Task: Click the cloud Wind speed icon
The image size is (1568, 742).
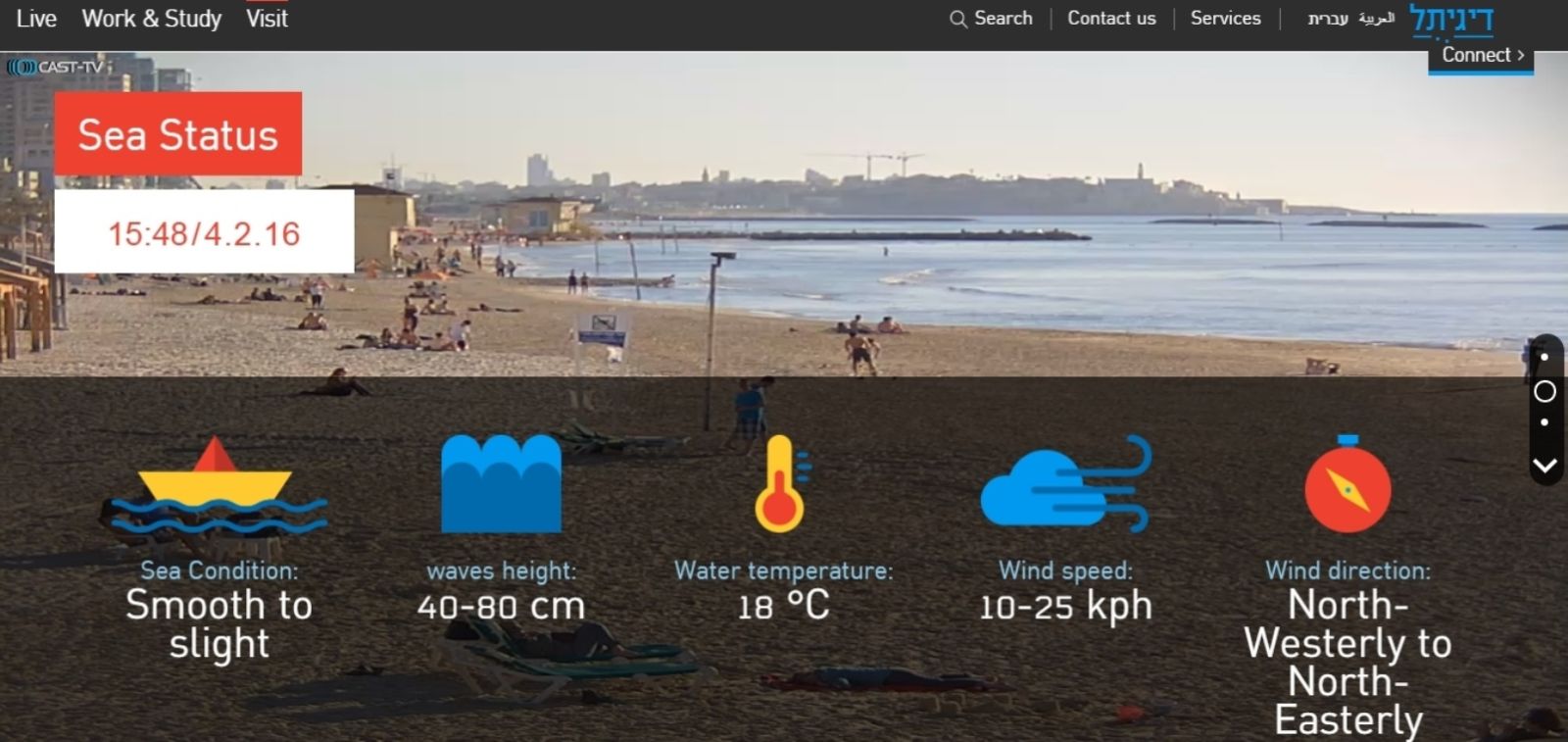Action: pos(1065,484)
